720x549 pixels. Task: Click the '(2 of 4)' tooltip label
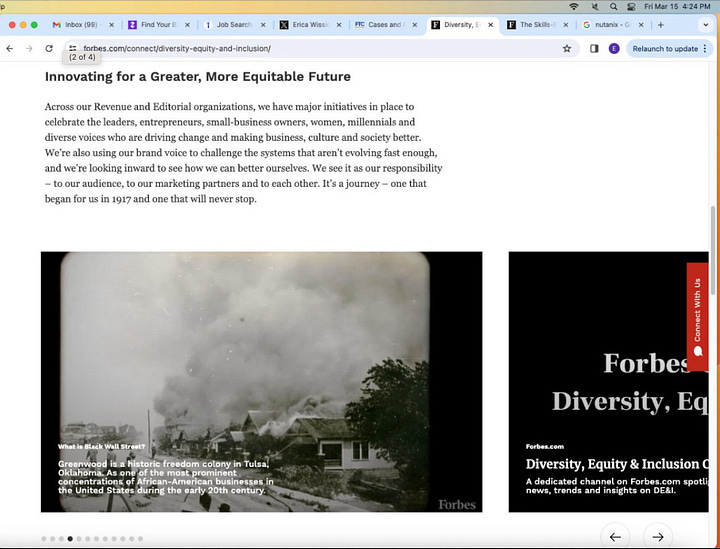tap(82, 57)
